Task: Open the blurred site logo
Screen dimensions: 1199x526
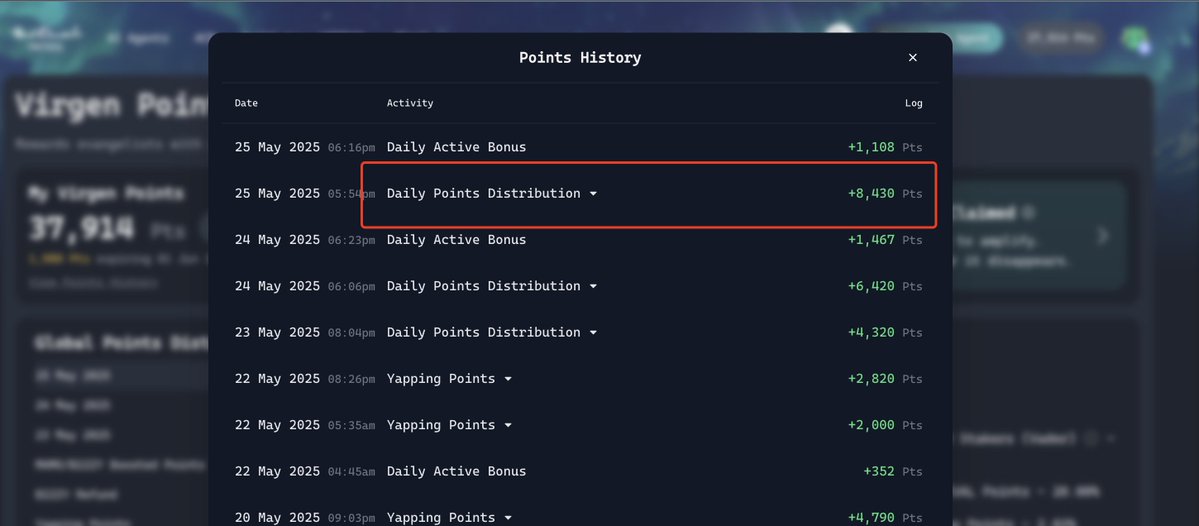Action: coord(45,38)
